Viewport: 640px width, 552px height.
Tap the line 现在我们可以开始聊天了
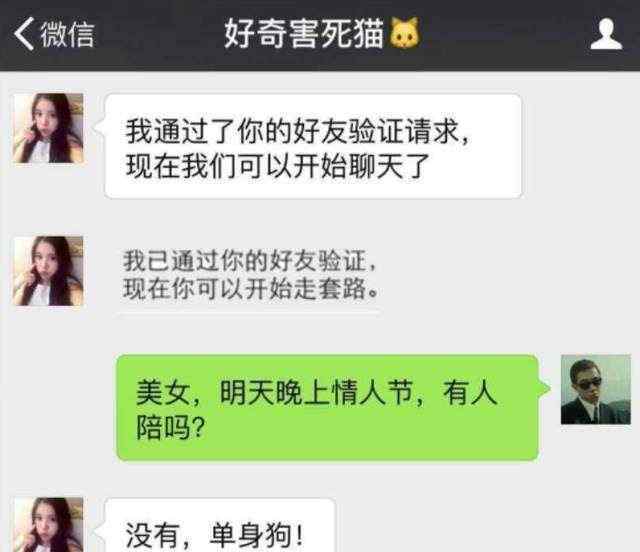click(278, 167)
